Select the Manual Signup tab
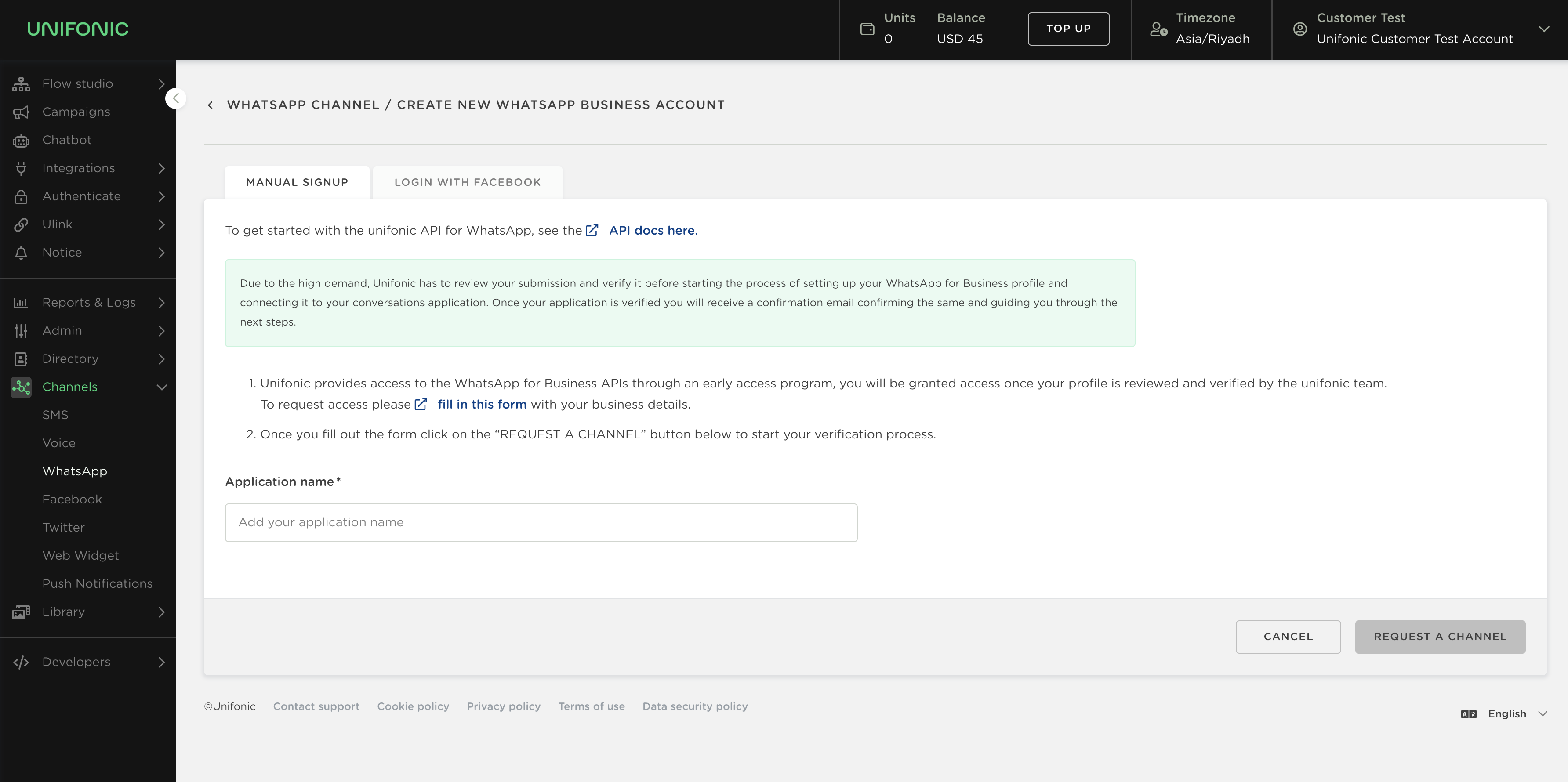This screenshot has width=1568, height=782. point(297,183)
